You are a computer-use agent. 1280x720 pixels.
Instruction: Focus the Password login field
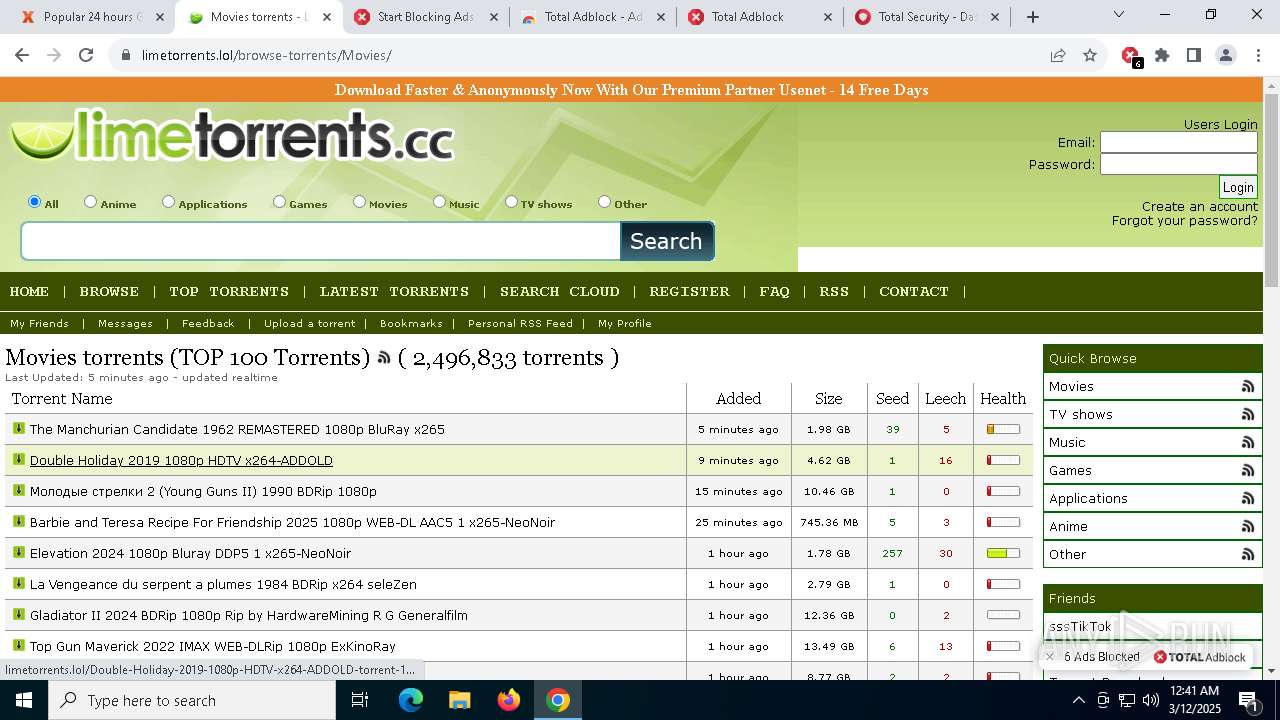tap(1179, 164)
